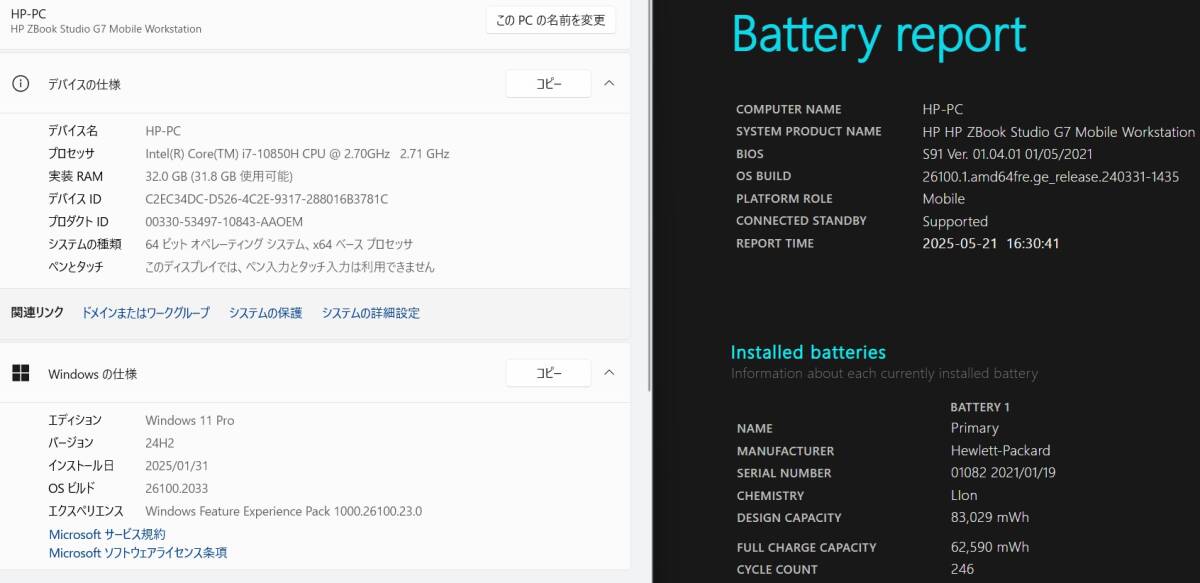Select the design capacity 83,029 mWh

[x=989, y=517]
